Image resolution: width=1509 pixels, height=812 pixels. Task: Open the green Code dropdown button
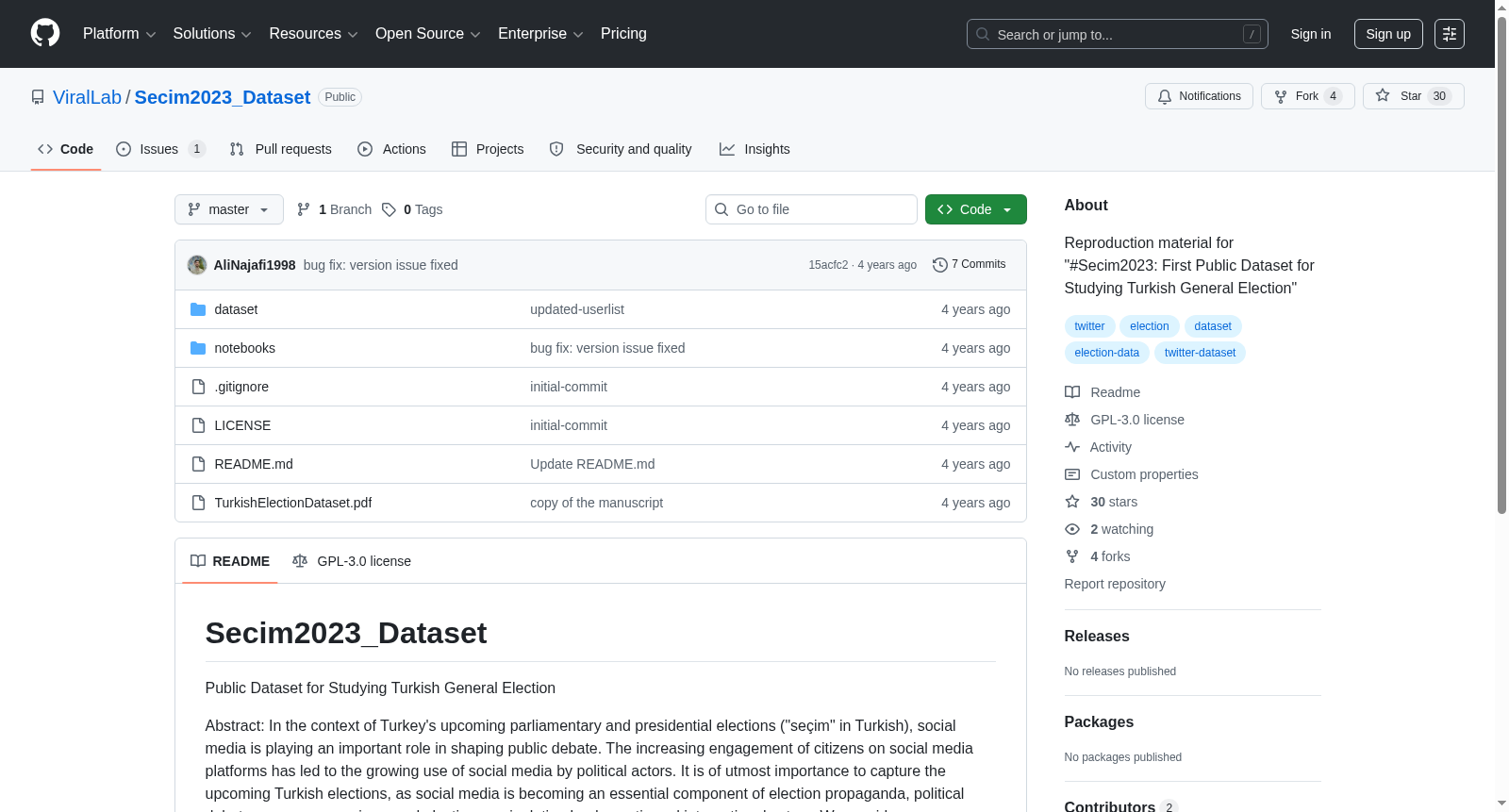click(976, 209)
